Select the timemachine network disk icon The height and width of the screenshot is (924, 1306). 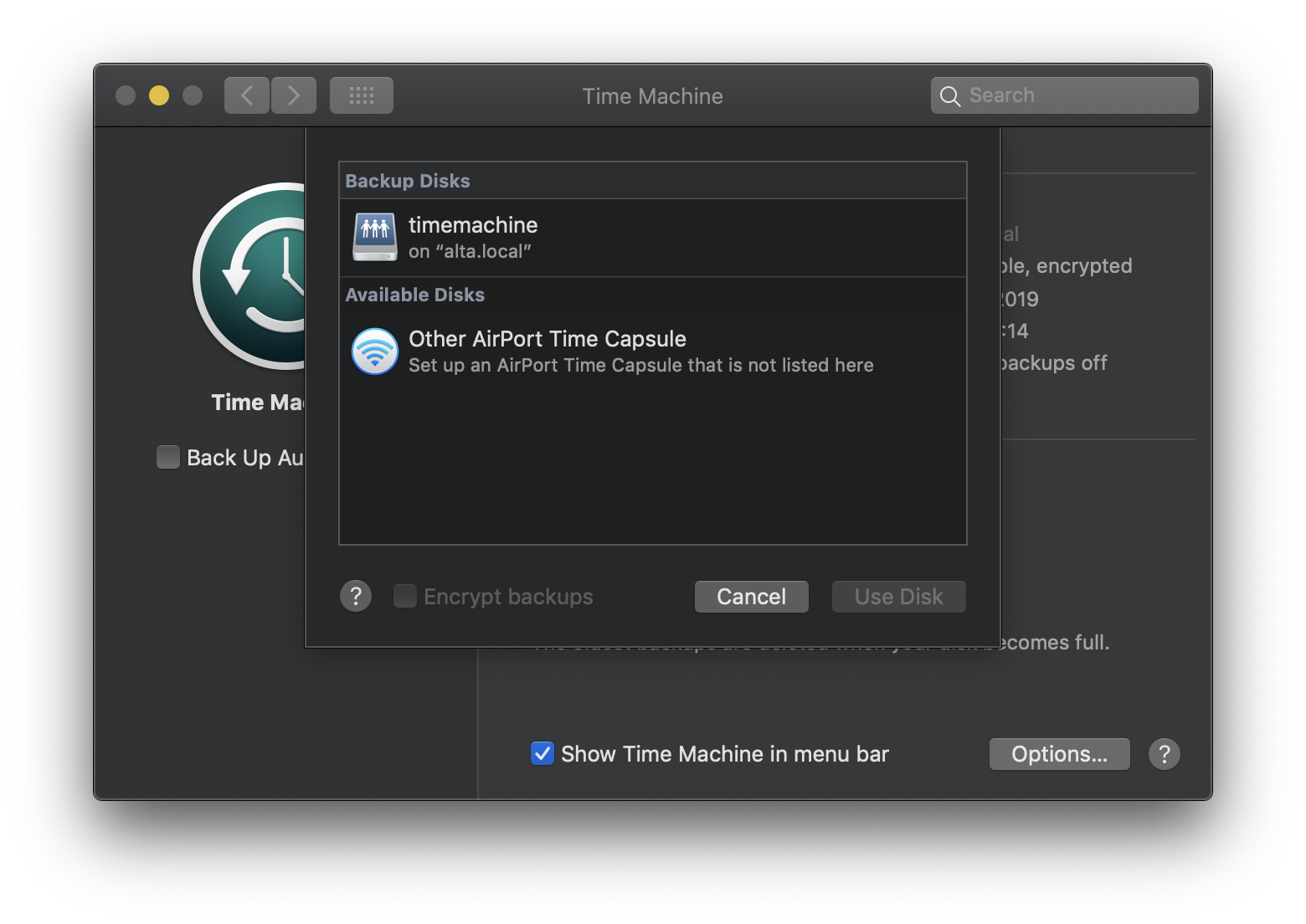pyautogui.click(x=374, y=237)
